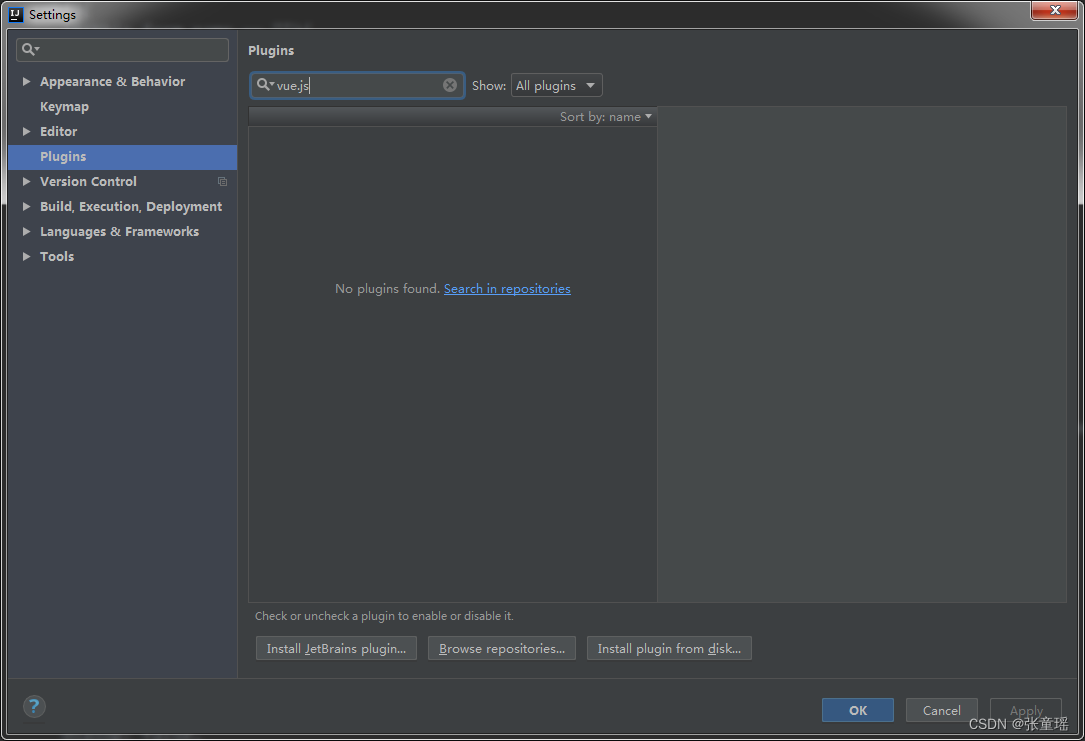Click the settings search magnifier icon
The height and width of the screenshot is (741, 1085).
tap(30, 49)
